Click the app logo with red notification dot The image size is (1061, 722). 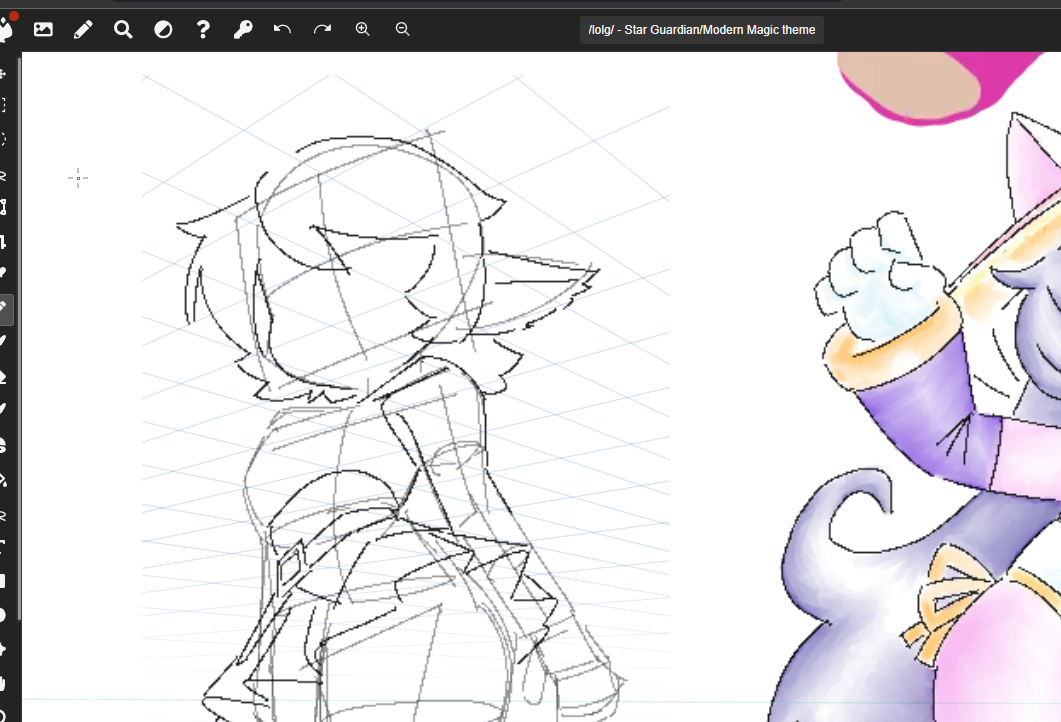[7, 27]
